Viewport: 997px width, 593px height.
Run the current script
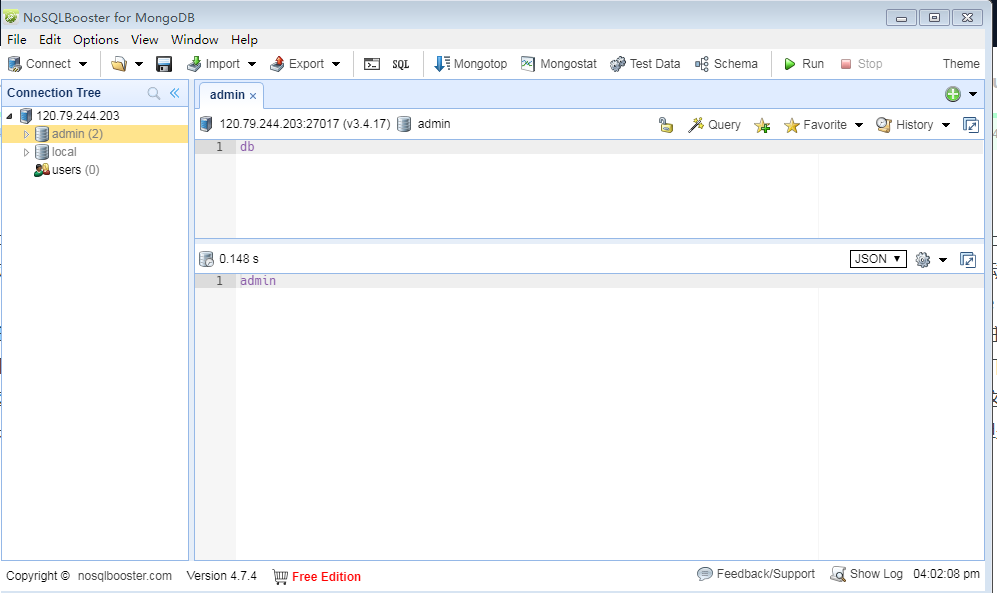(804, 64)
